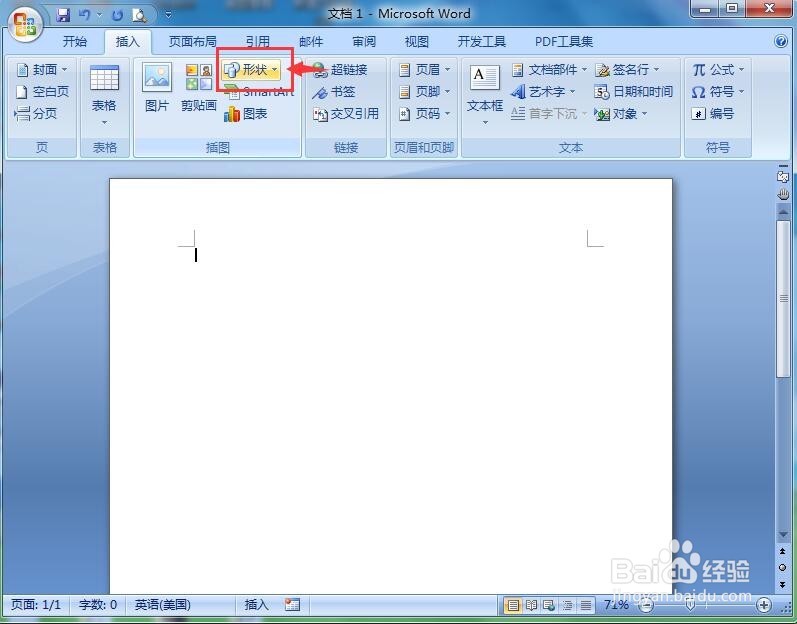Open the 表格 table dropdown
Viewport: 797px width, 624px height.
(104, 95)
